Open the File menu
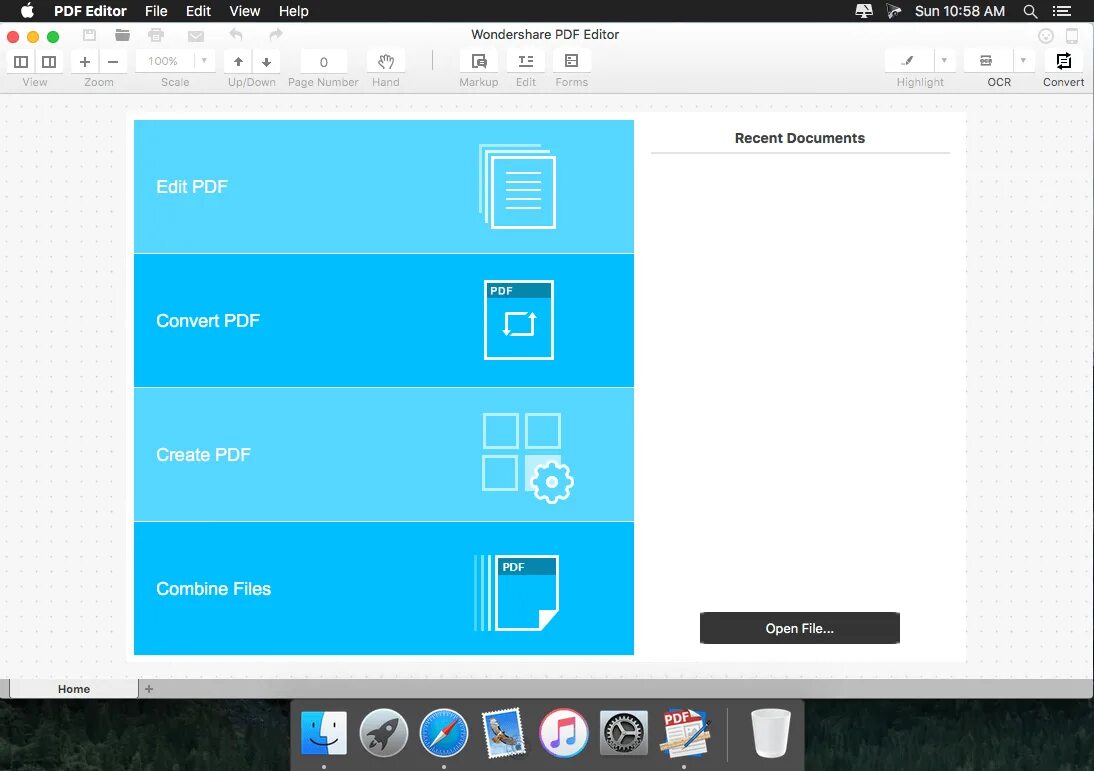The height and width of the screenshot is (771, 1094). point(156,11)
